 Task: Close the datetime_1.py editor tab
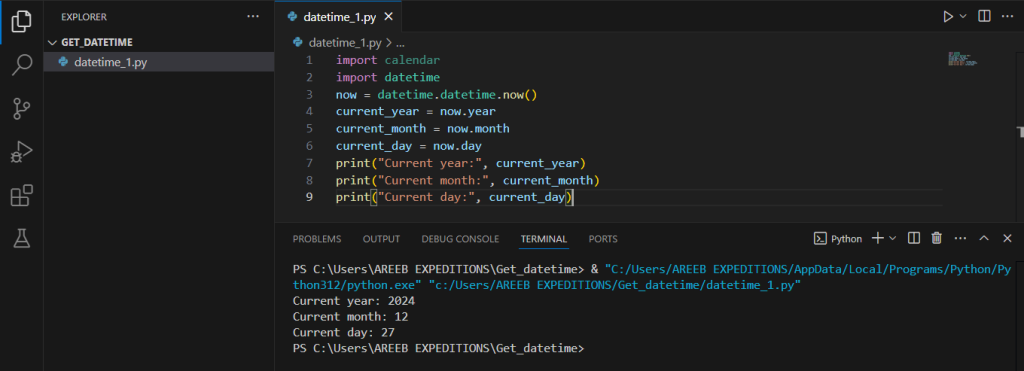(x=388, y=17)
